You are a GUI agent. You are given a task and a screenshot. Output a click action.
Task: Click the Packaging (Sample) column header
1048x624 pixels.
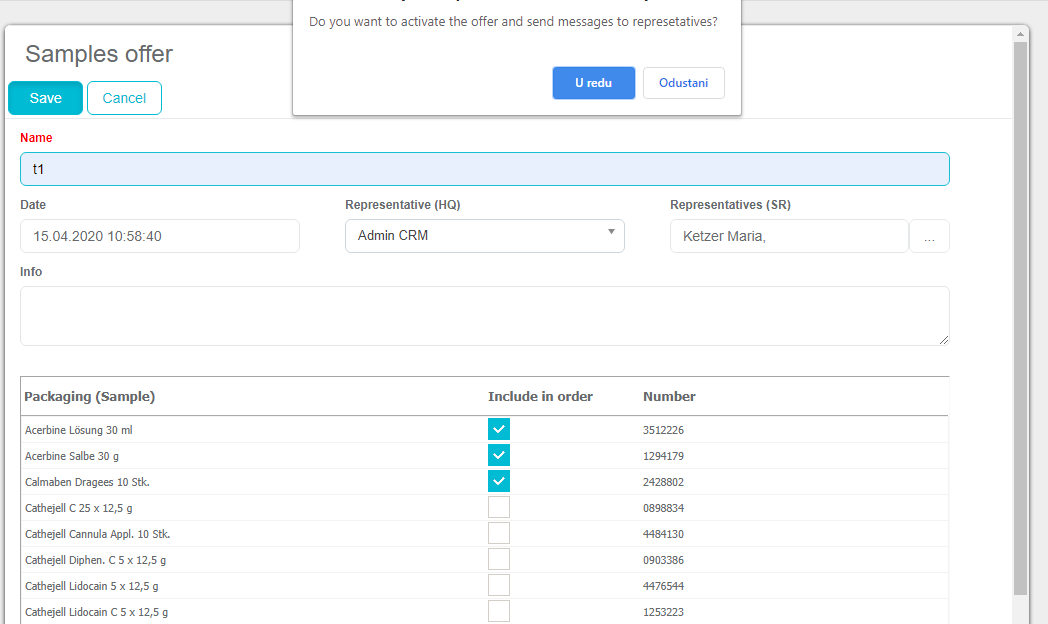point(90,396)
